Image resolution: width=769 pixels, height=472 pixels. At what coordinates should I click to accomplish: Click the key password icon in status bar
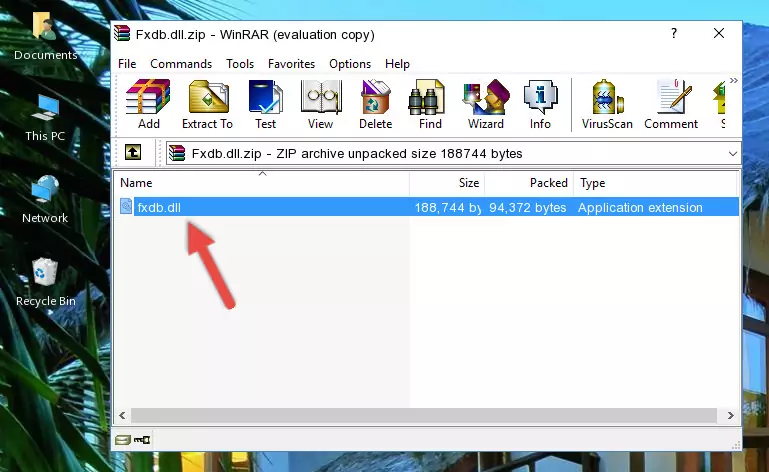[142, 440]
